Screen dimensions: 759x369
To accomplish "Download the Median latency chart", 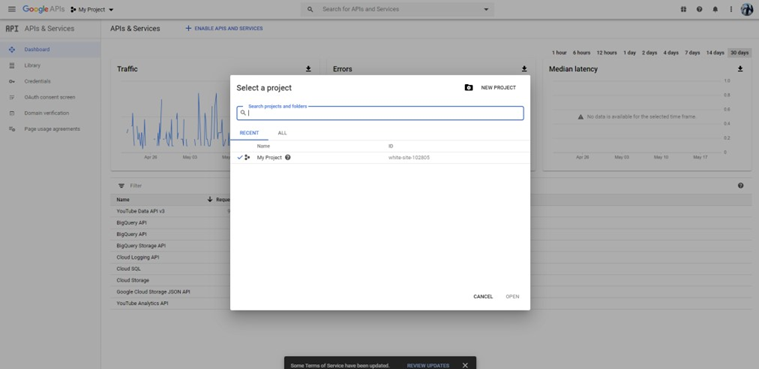I will click(740, 69).
